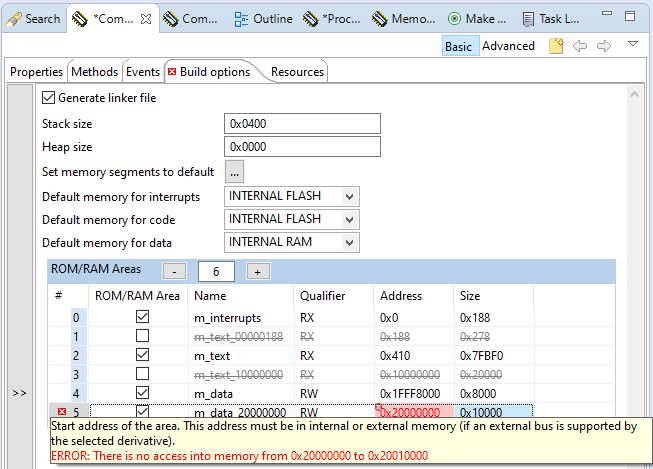
Task: Uncheck the m_data area checkbox
Action: 142,393
